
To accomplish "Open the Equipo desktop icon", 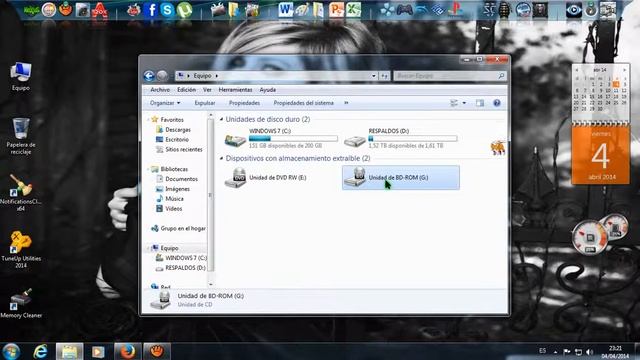I will coord(20,76).
